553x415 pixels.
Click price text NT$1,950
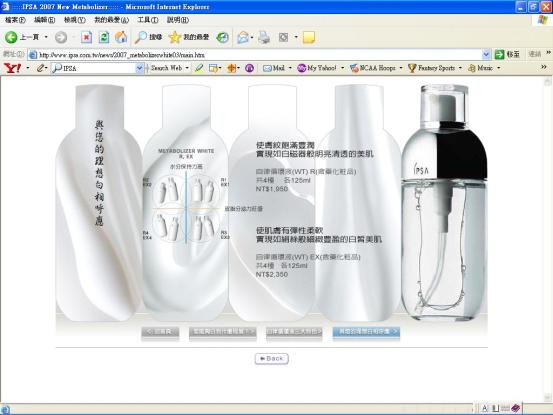[x=272, y=189]
